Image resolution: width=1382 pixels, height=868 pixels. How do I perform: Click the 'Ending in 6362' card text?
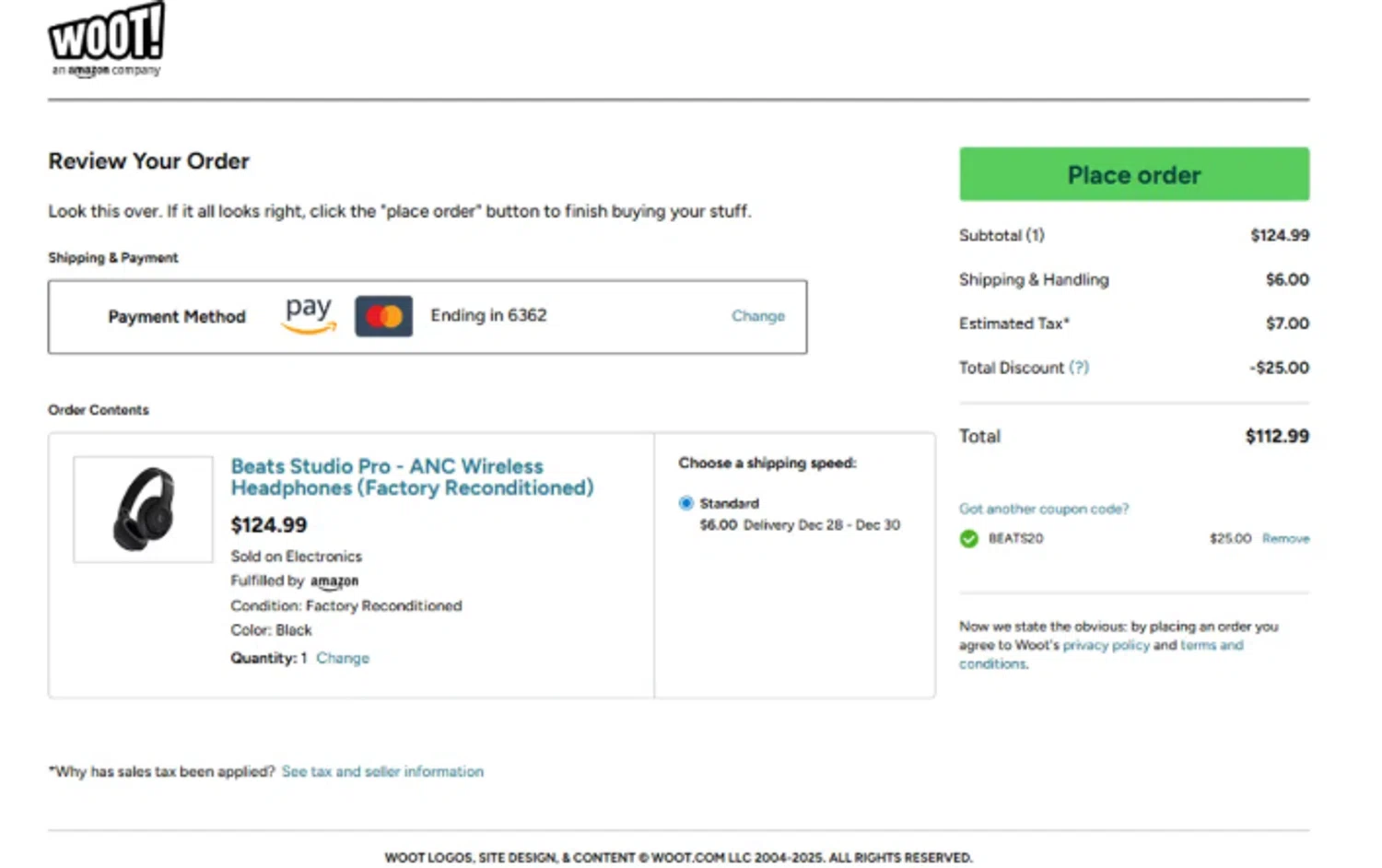488,315
